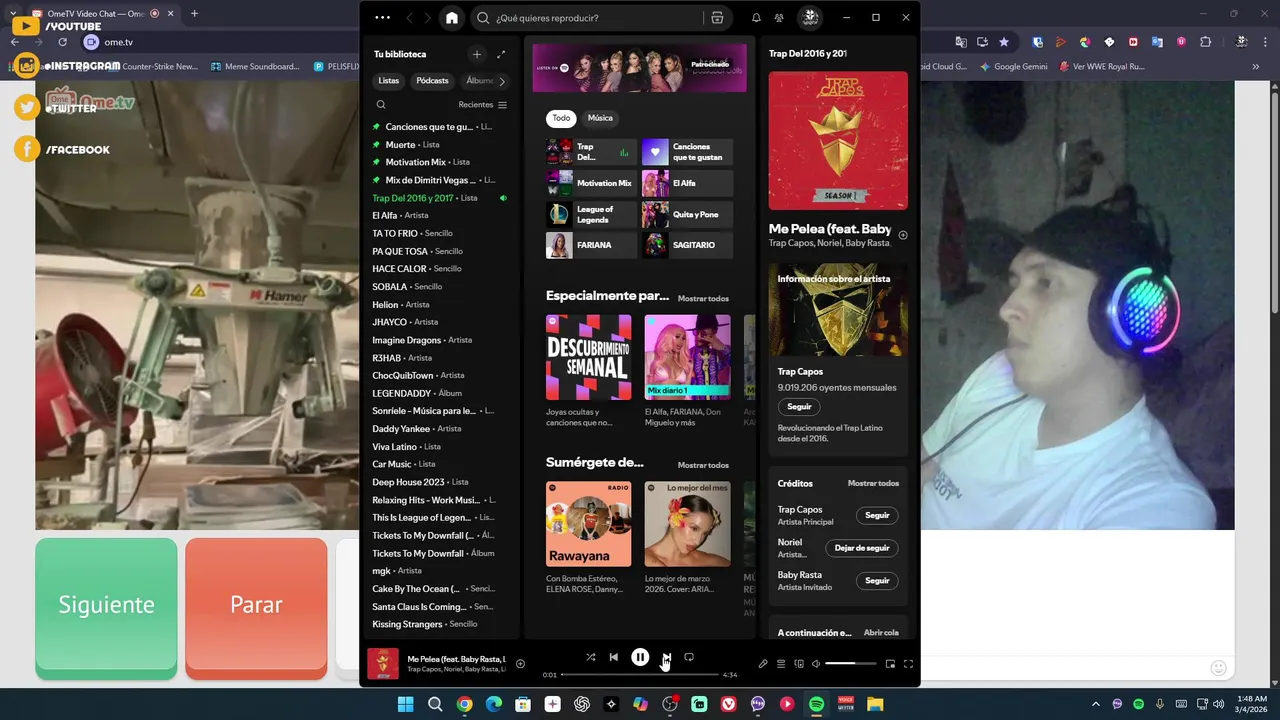Go back in Spotify navigation
This screenshot has height=720, width=1280.
click(x=409, y=18)
